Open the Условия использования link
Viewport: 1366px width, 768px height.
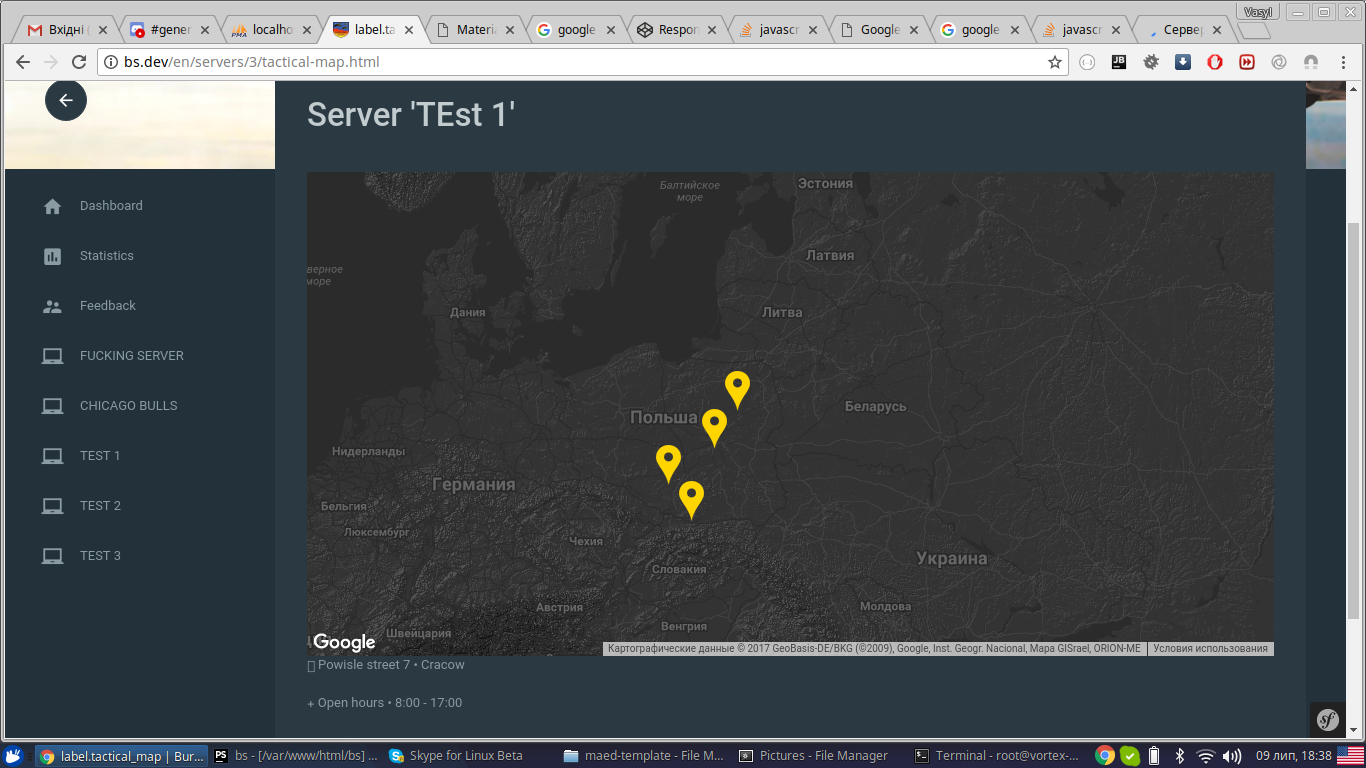pyautogui.click(x=1210, y=648)
